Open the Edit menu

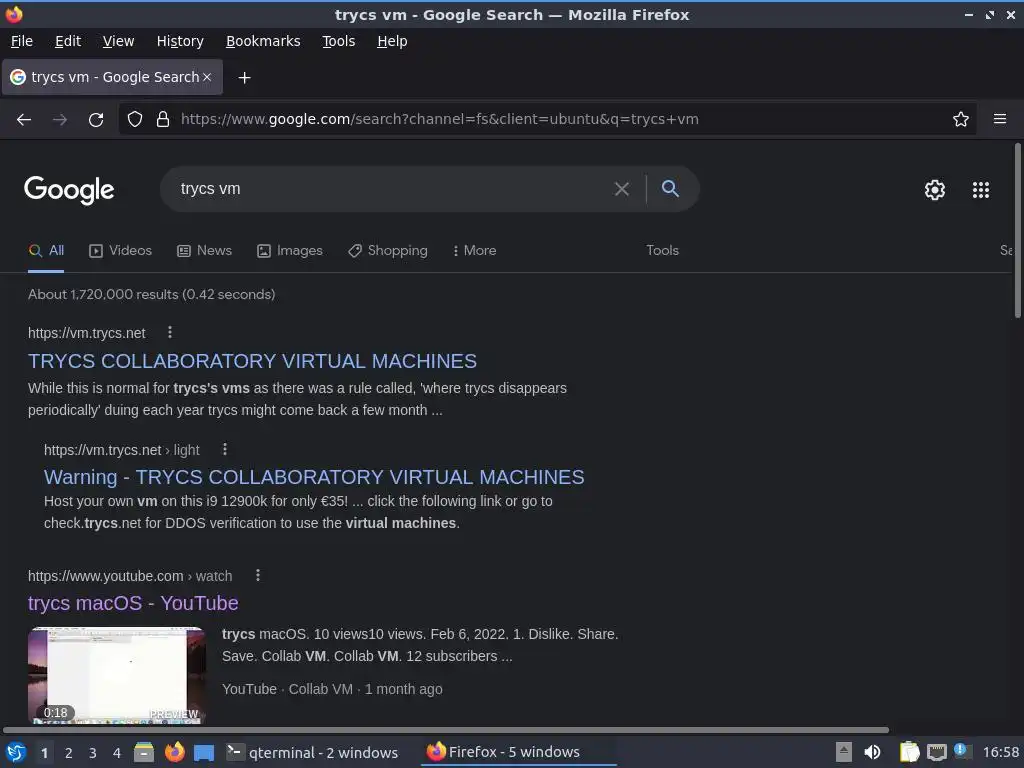68,41
